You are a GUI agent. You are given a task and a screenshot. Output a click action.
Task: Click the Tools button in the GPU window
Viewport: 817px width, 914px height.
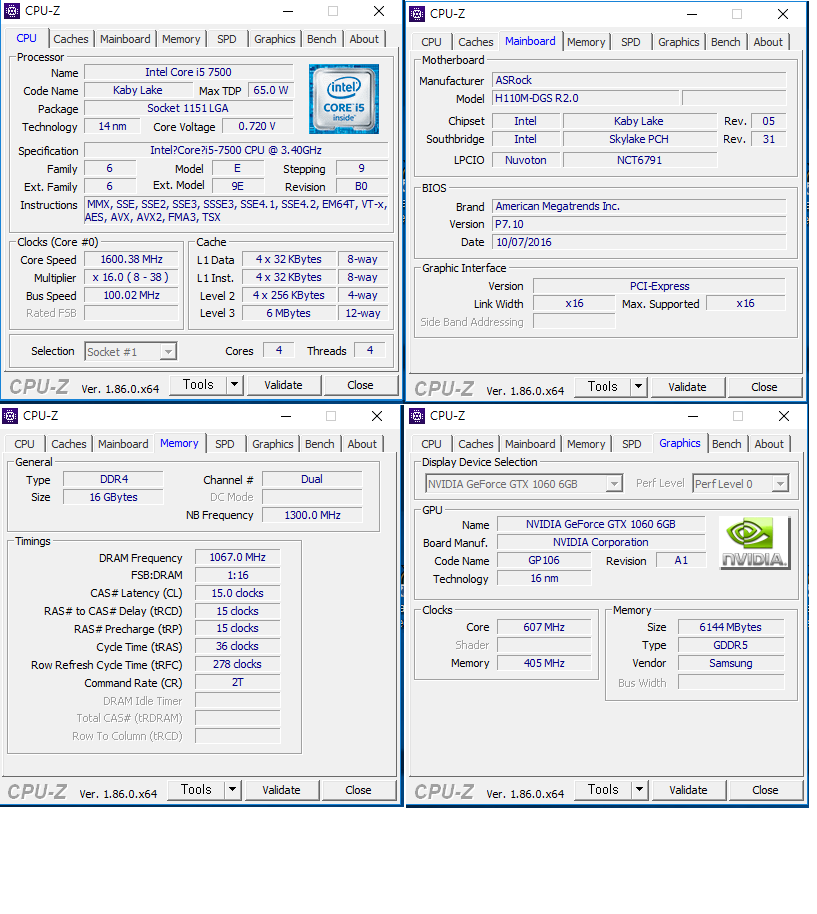point(603,790)
